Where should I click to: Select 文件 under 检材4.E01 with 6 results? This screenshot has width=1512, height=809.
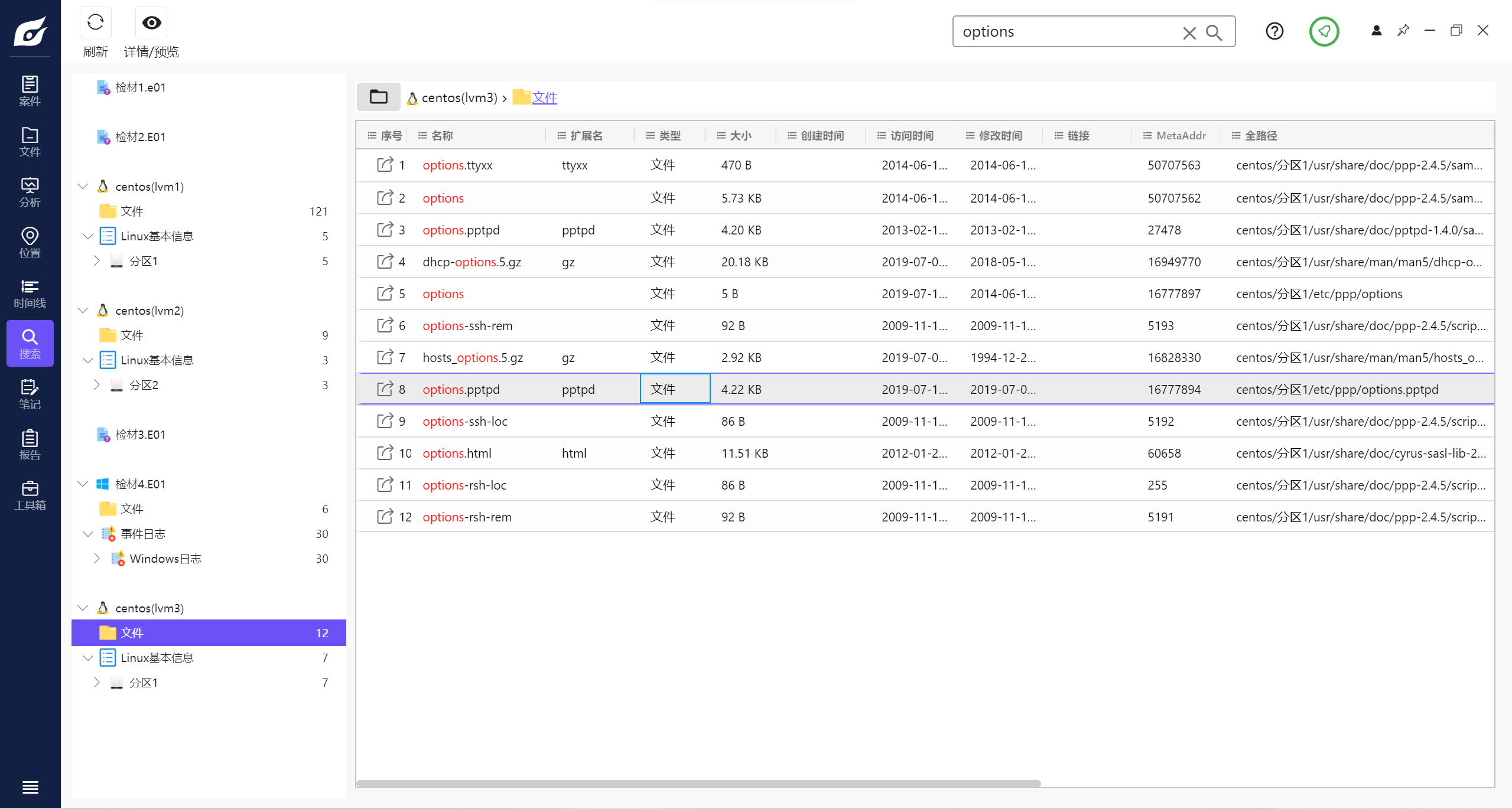coord(209,509)
